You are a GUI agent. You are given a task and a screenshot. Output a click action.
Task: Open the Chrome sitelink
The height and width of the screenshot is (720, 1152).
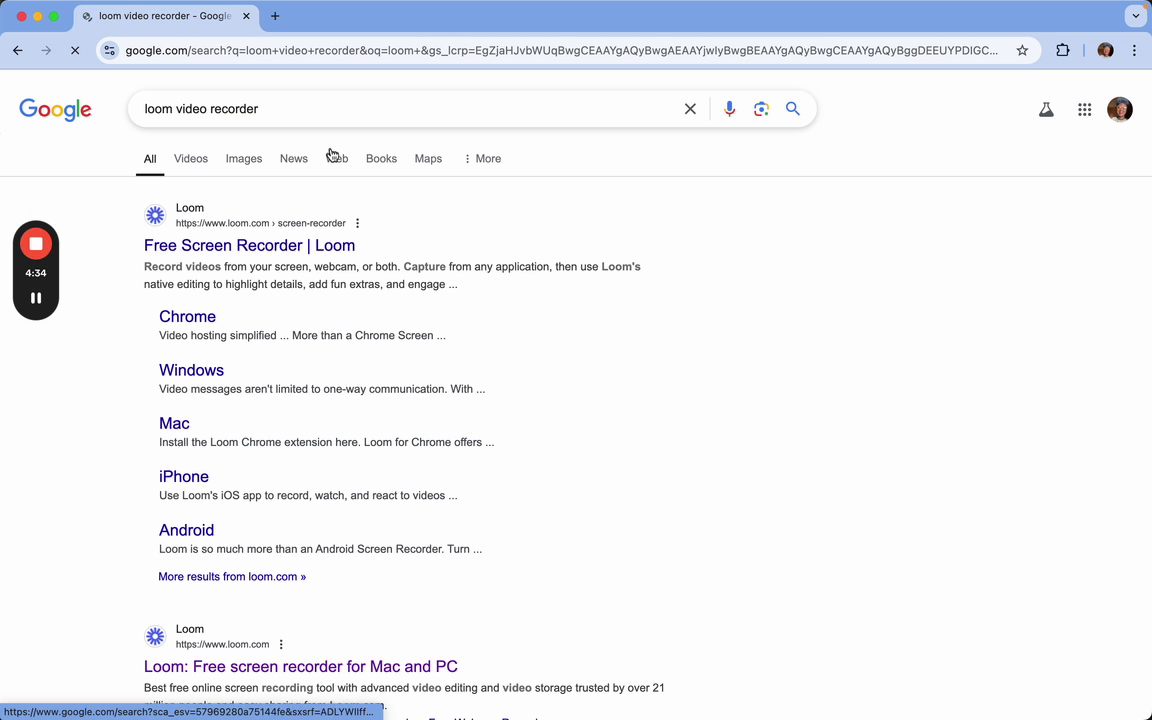pyautogui.click(x=187, y=317)
